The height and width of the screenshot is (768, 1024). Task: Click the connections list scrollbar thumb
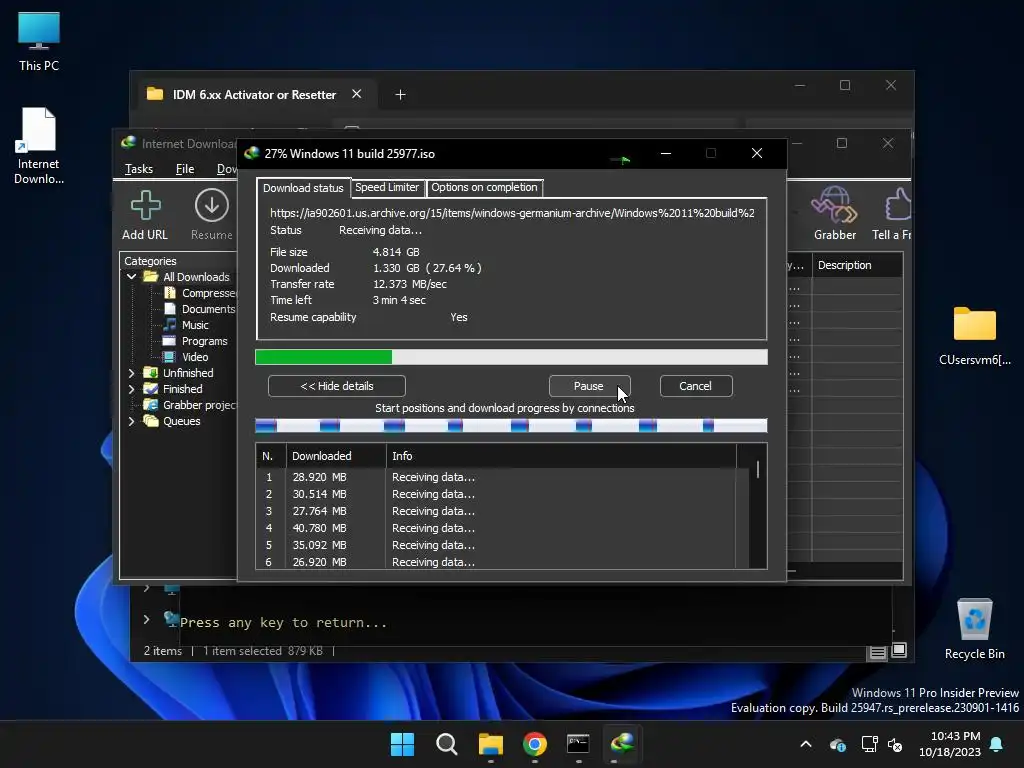[x=758, y=470]
